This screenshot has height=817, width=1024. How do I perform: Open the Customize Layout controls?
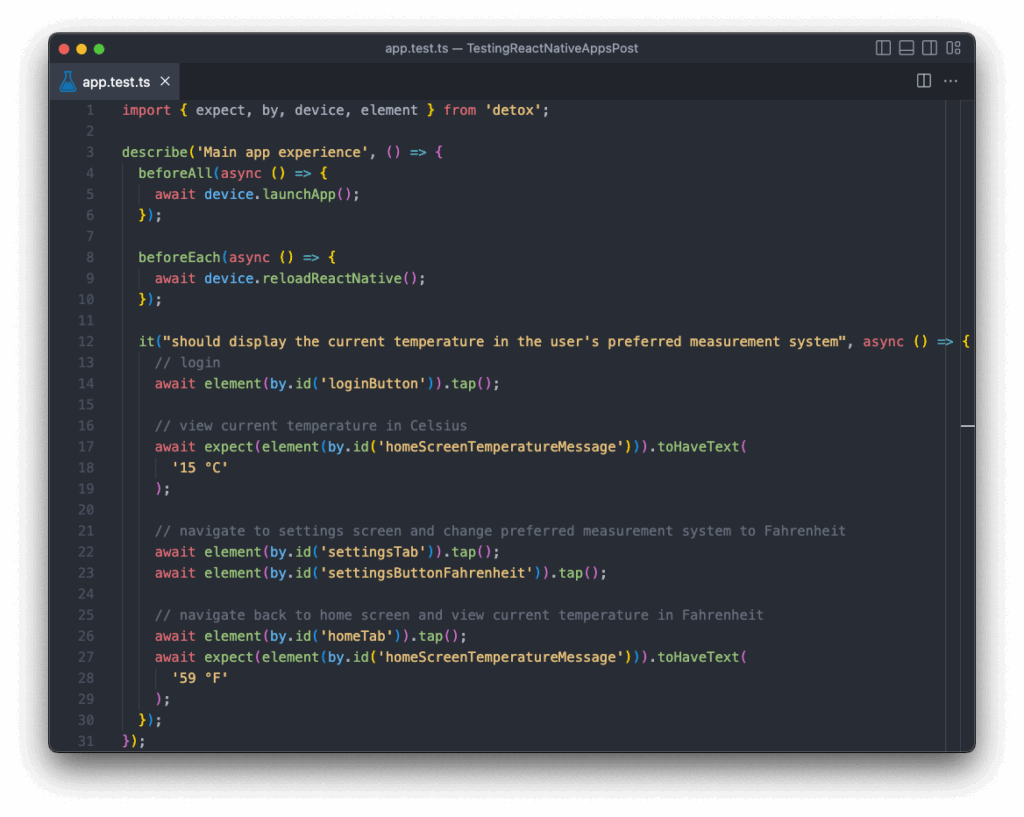tap(953, 47)
